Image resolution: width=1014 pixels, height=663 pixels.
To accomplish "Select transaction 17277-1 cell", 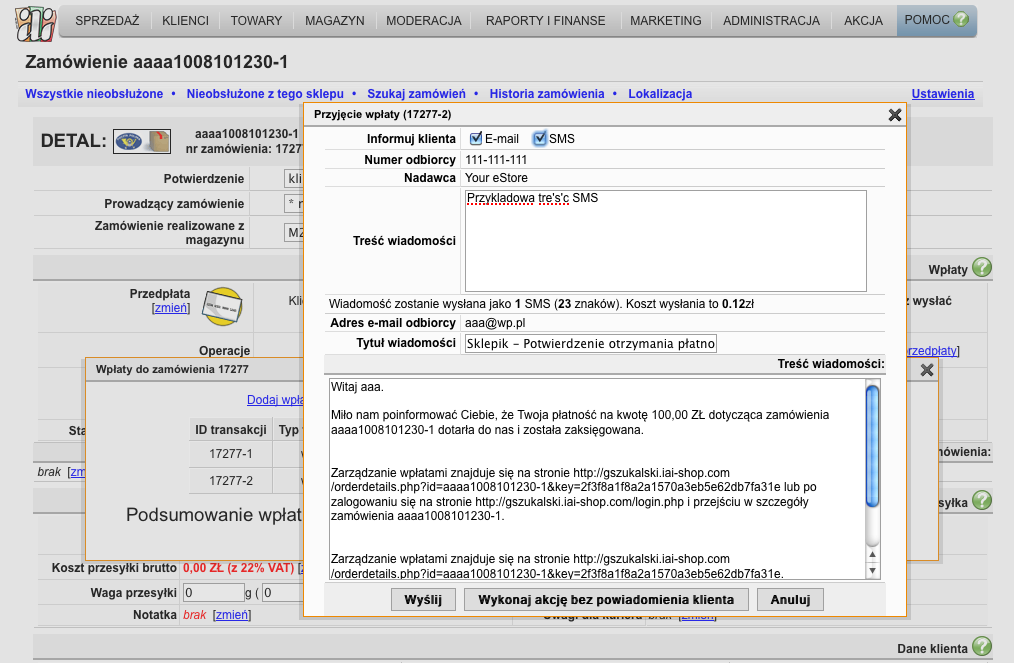I will [x=231, y=453].
